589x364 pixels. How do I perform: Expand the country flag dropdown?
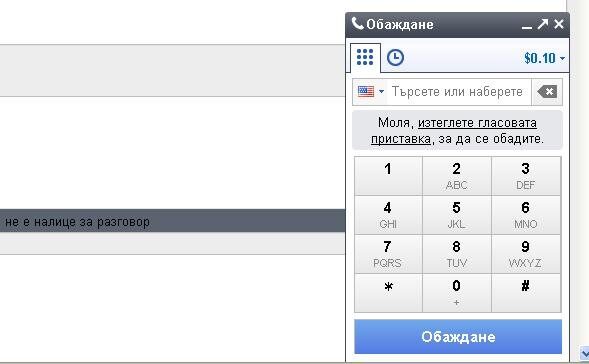coord(371,92)
